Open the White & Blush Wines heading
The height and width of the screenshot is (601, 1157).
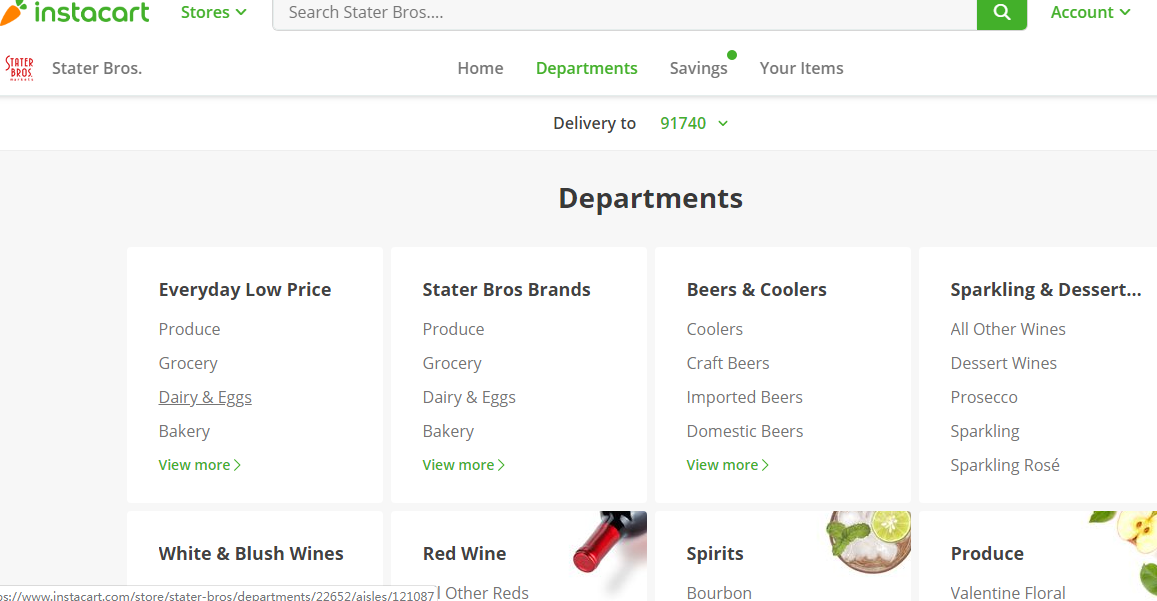click(x=251, y=554)
